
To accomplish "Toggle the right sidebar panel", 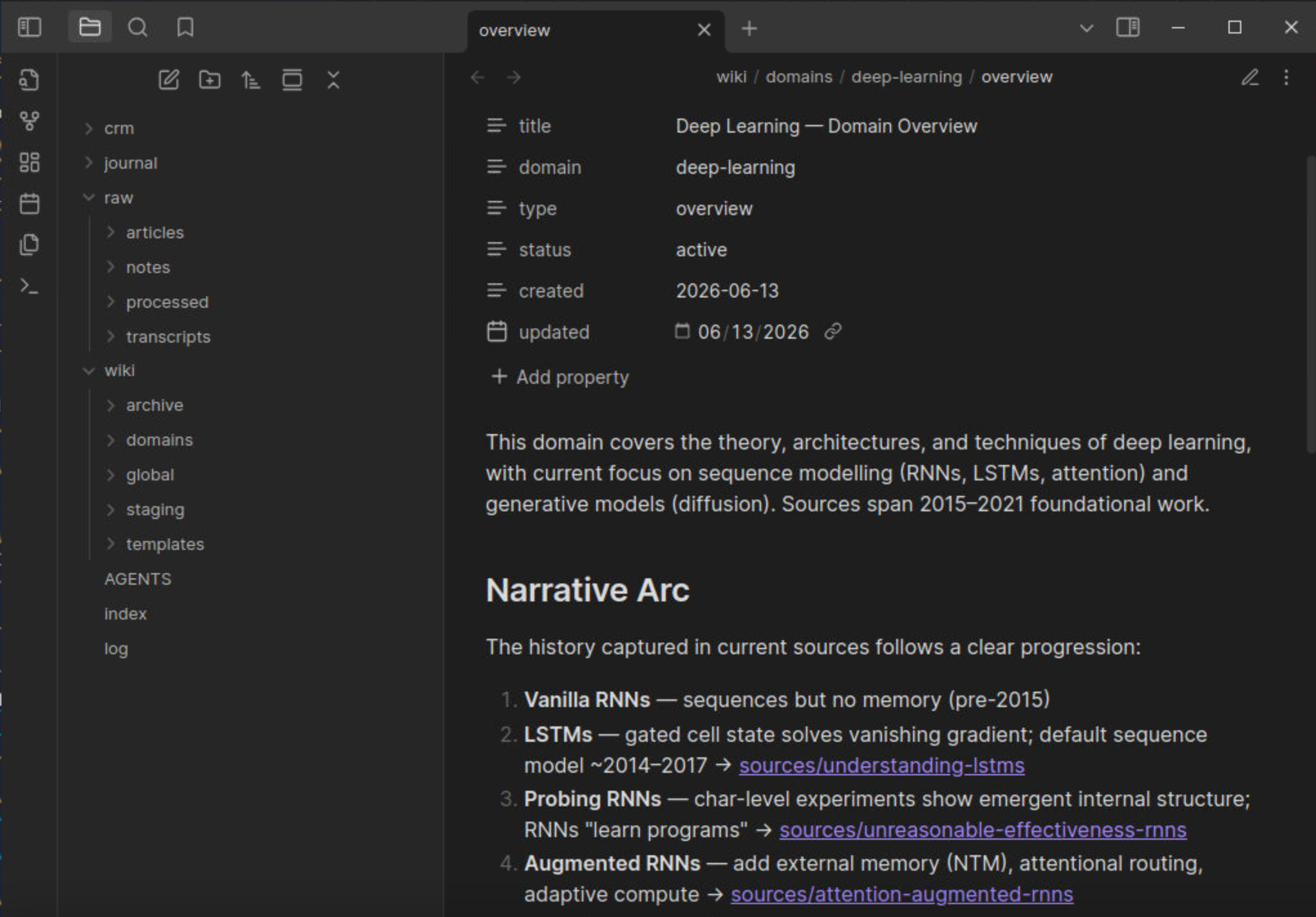I will pos(1127,28).
